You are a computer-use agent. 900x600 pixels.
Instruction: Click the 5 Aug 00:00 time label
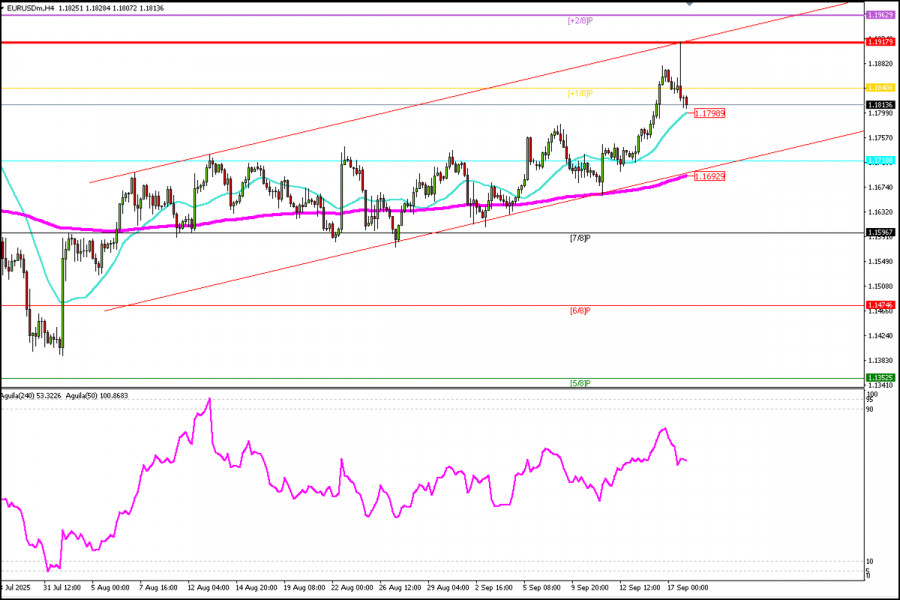pyautogui.click(x=110, y=588)
